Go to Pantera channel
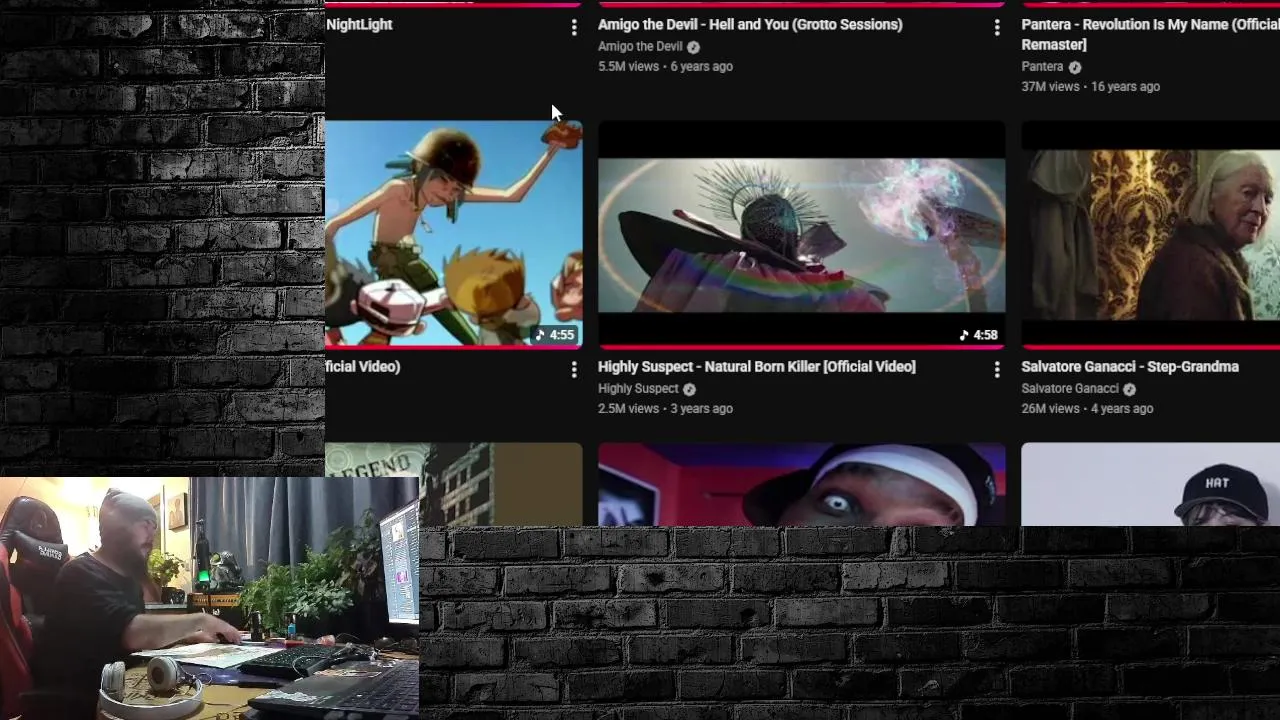Screen dimensions: 1280x720 (1042, 66)
